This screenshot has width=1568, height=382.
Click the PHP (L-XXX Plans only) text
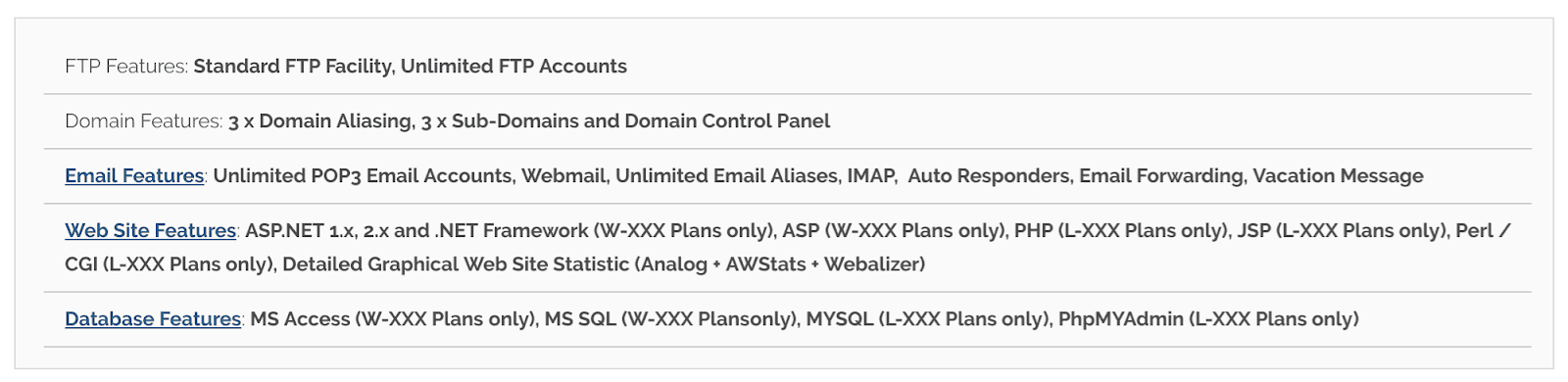pos(1121,231)
